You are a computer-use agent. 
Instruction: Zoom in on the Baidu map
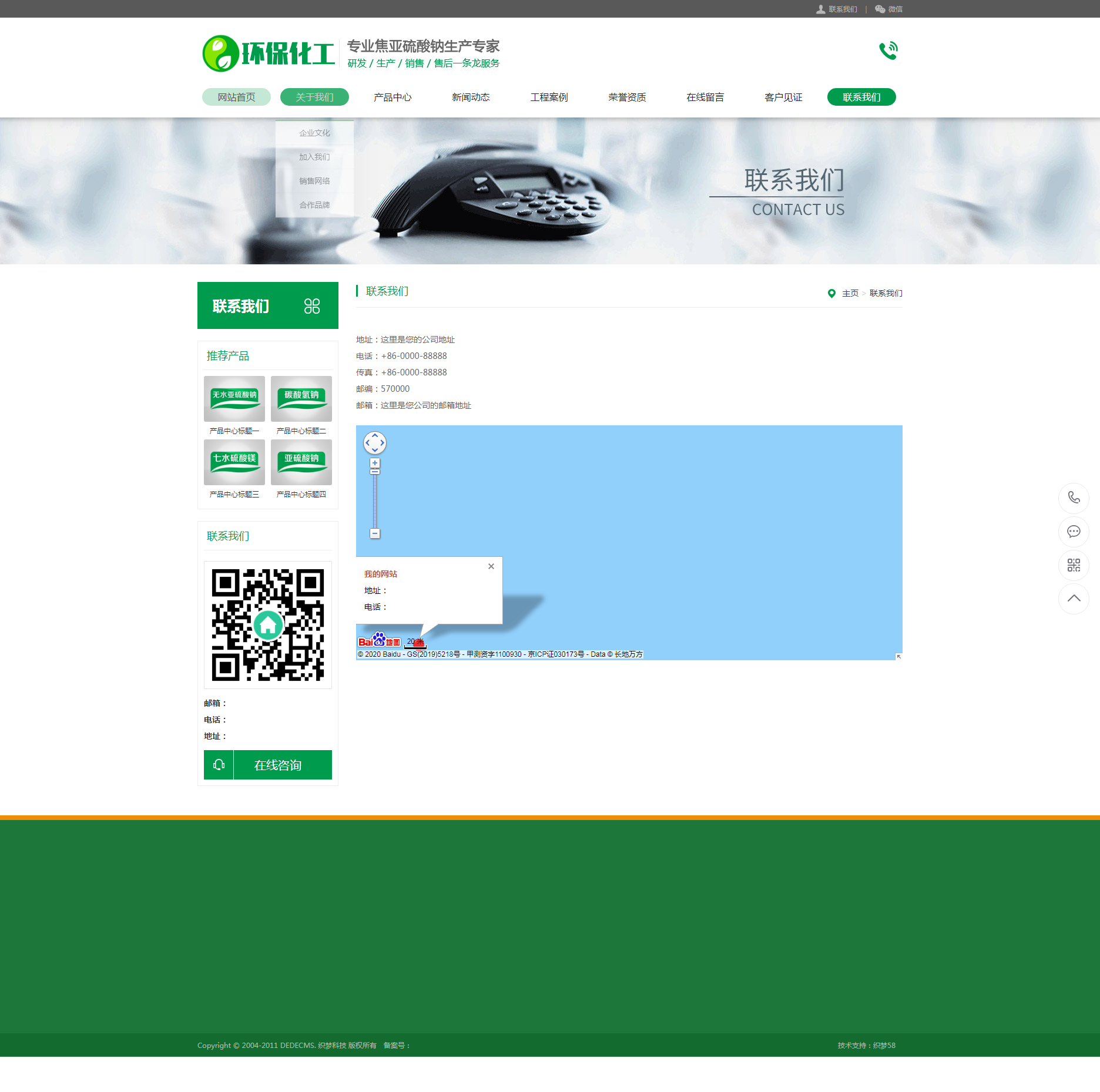375,463
